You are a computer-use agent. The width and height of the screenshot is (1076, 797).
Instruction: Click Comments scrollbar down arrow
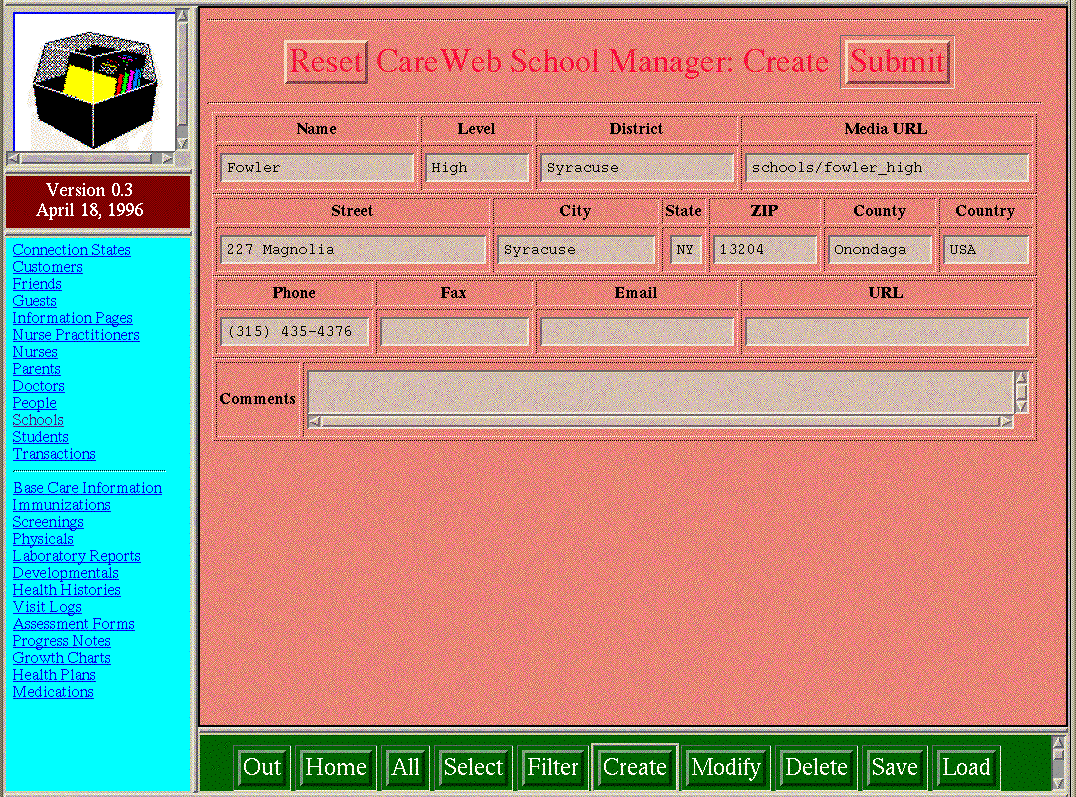[x=1021, y=407]
